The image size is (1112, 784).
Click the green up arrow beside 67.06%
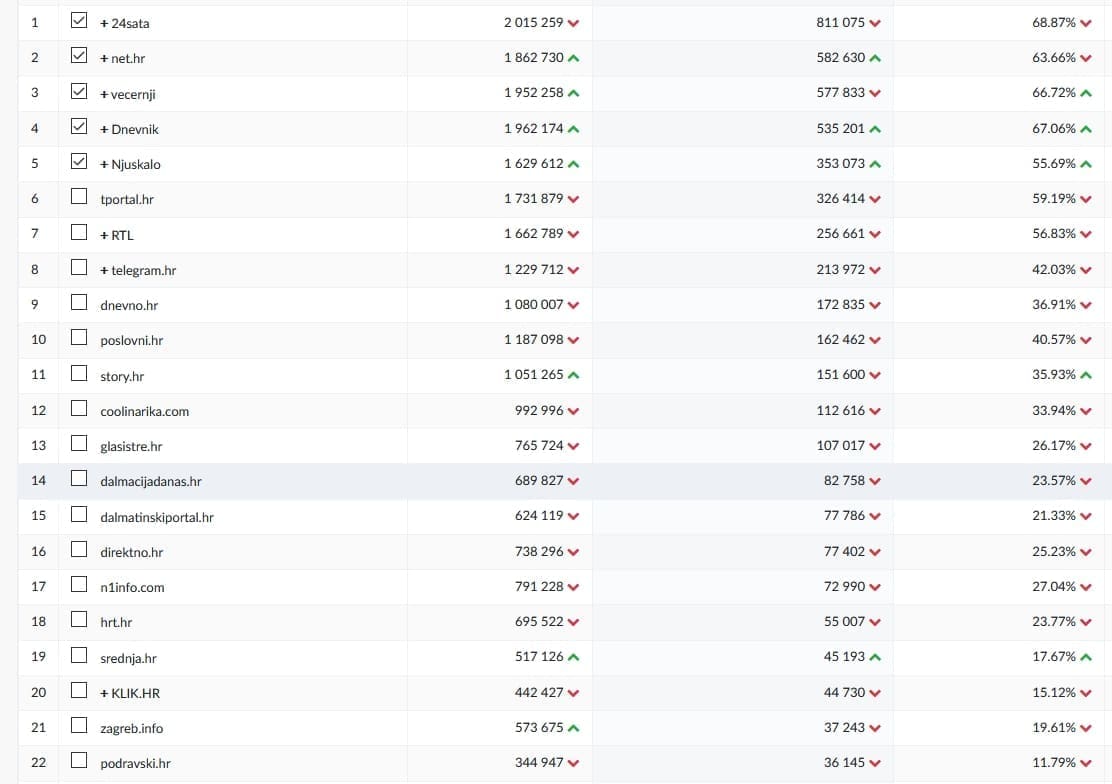click(1086, 129)
